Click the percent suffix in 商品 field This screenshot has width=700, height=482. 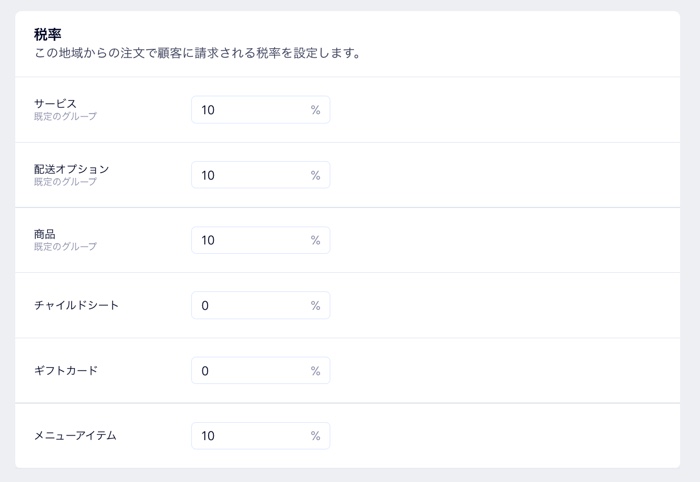[315, 240]
